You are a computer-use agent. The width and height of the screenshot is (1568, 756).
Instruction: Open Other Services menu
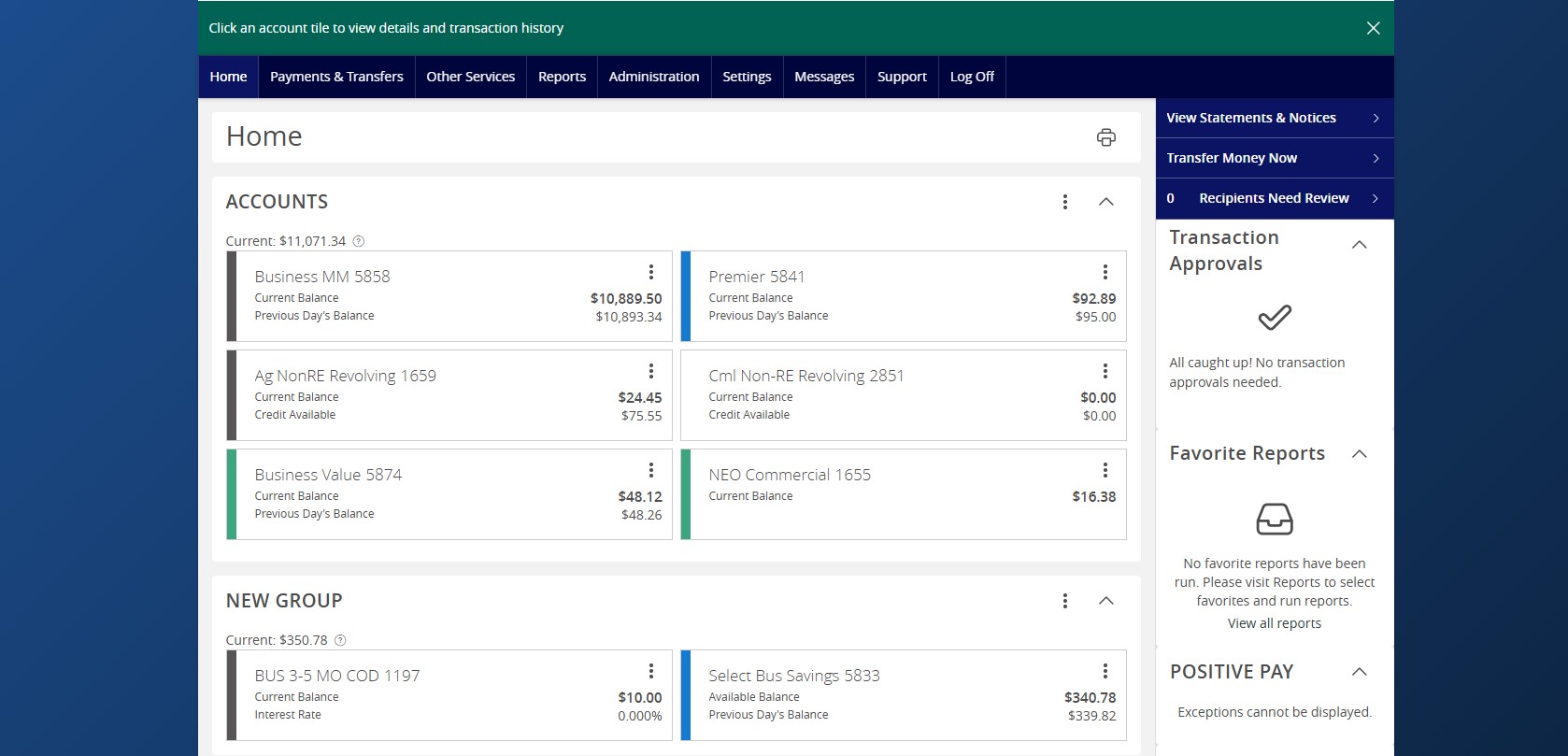click(x=470, y=77)
